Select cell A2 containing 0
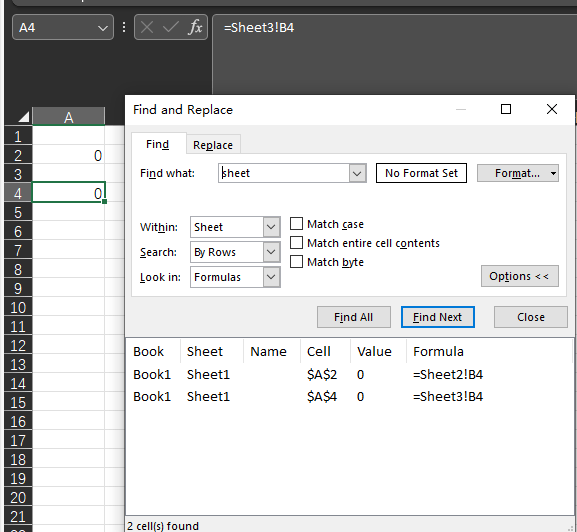This screenshot has height=532, width=577. (69, 155)
